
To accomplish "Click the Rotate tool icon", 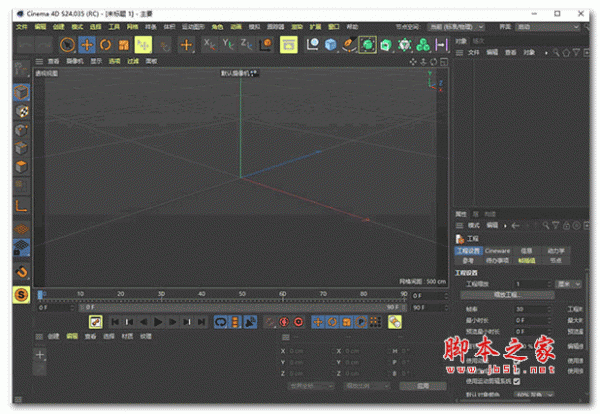I will (105, 44).
